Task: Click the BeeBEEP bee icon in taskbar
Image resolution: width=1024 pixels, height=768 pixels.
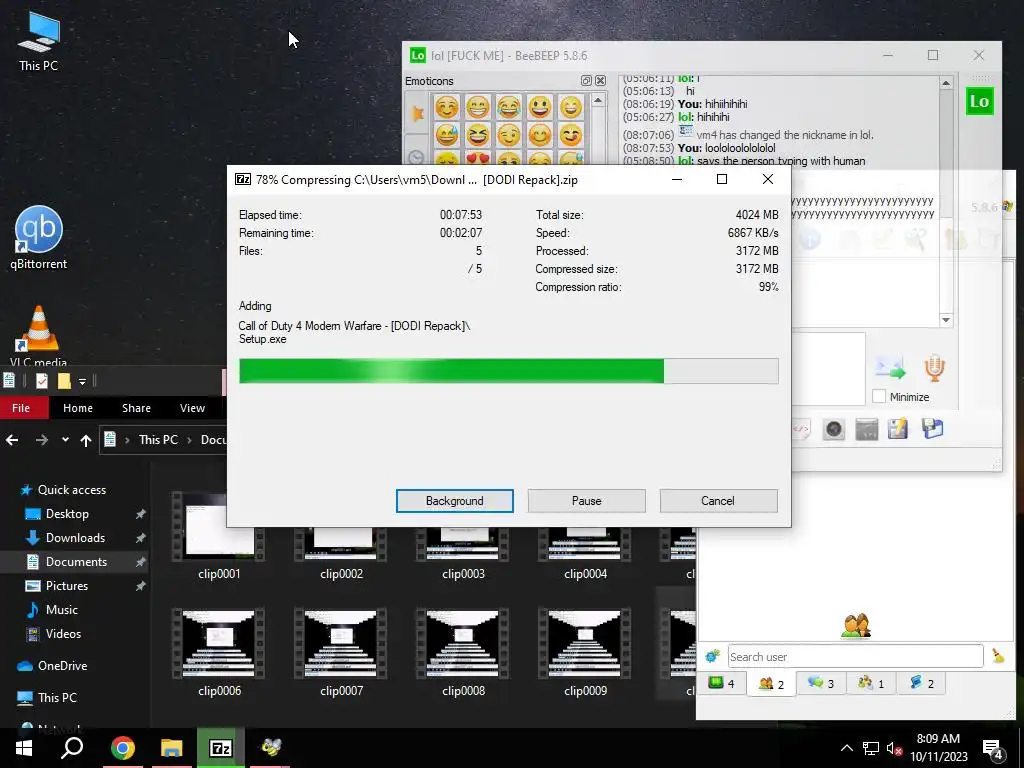Action: (x=270, y=748)
